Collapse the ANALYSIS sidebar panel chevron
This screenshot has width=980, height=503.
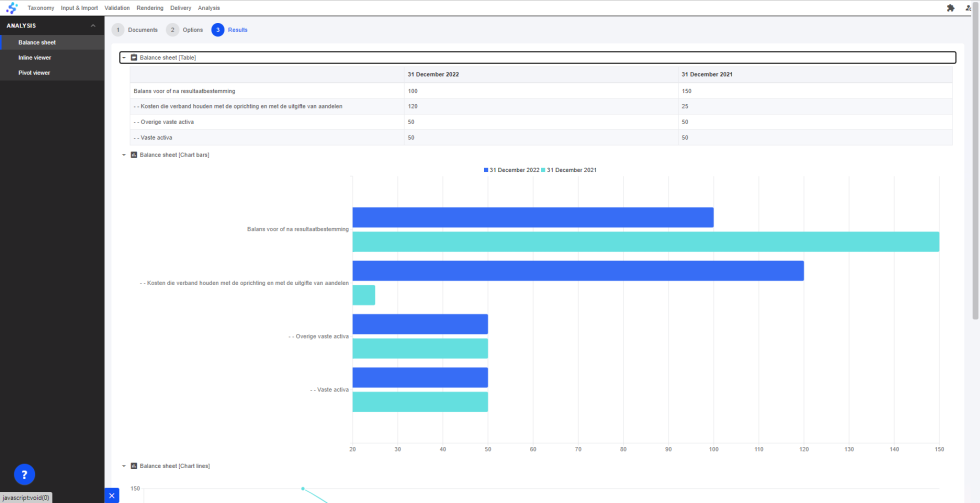tap(93, 25)
